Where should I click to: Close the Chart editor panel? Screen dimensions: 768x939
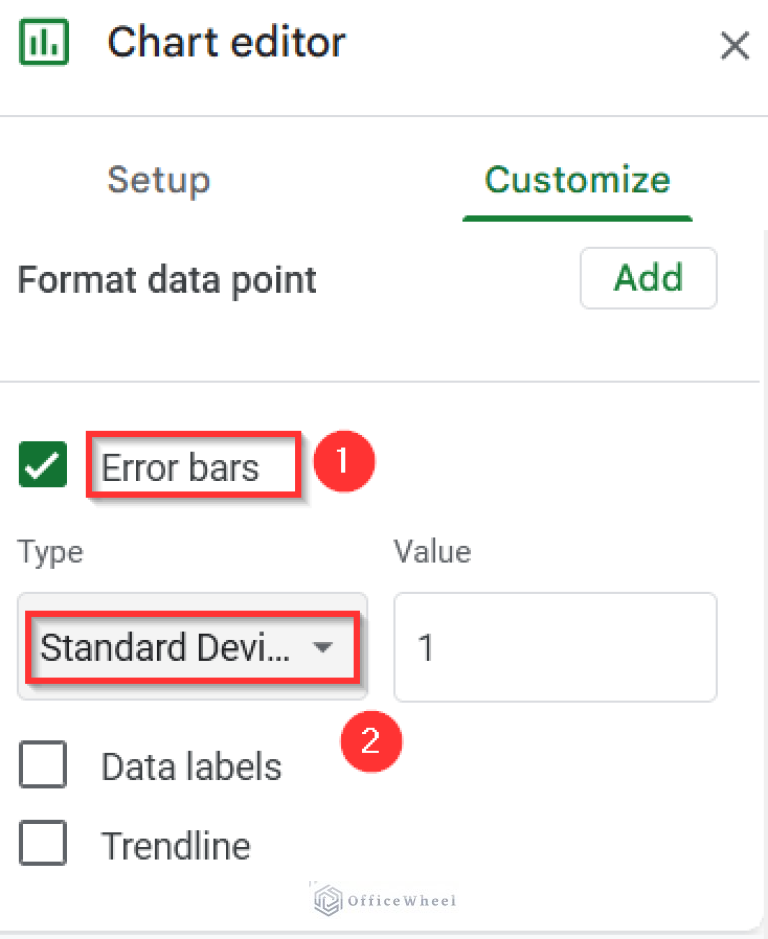[735, 45]
